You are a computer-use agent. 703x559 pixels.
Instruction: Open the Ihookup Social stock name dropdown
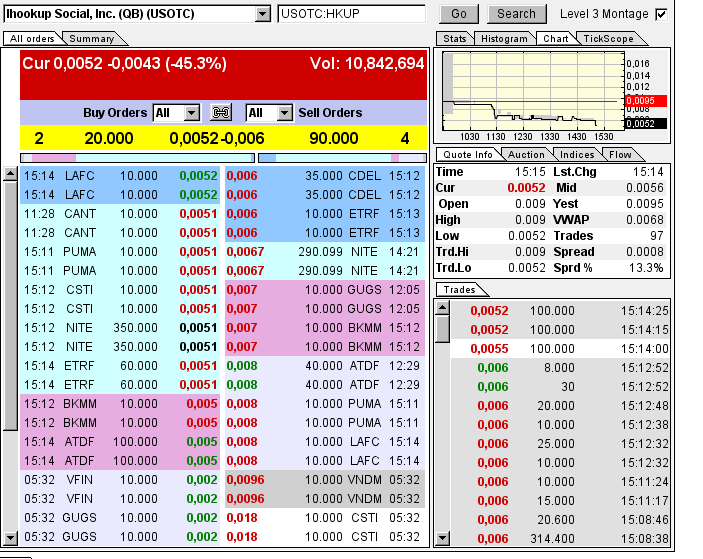click(x=263, y=14)
